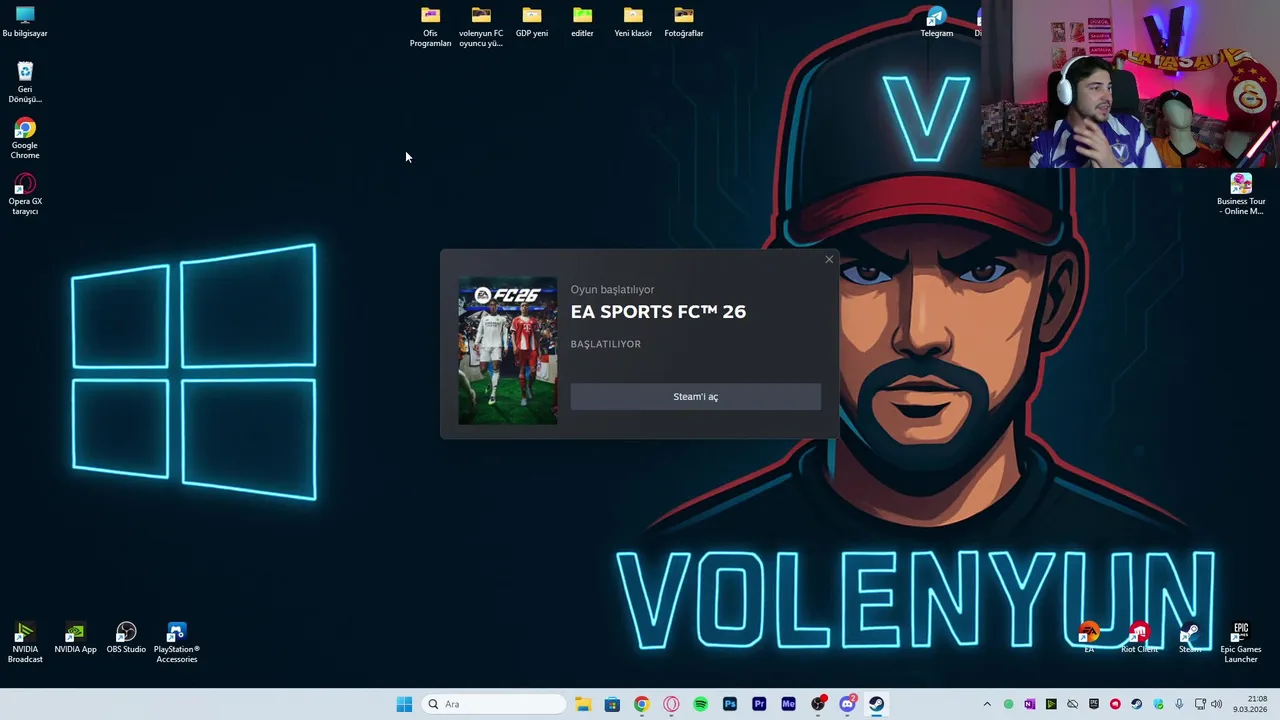Image resolution: width=1280 pixels, height=720 pixels.
Task: Click the crossed-out cloud sync tray icon
Action: (x=1072, y=704)
